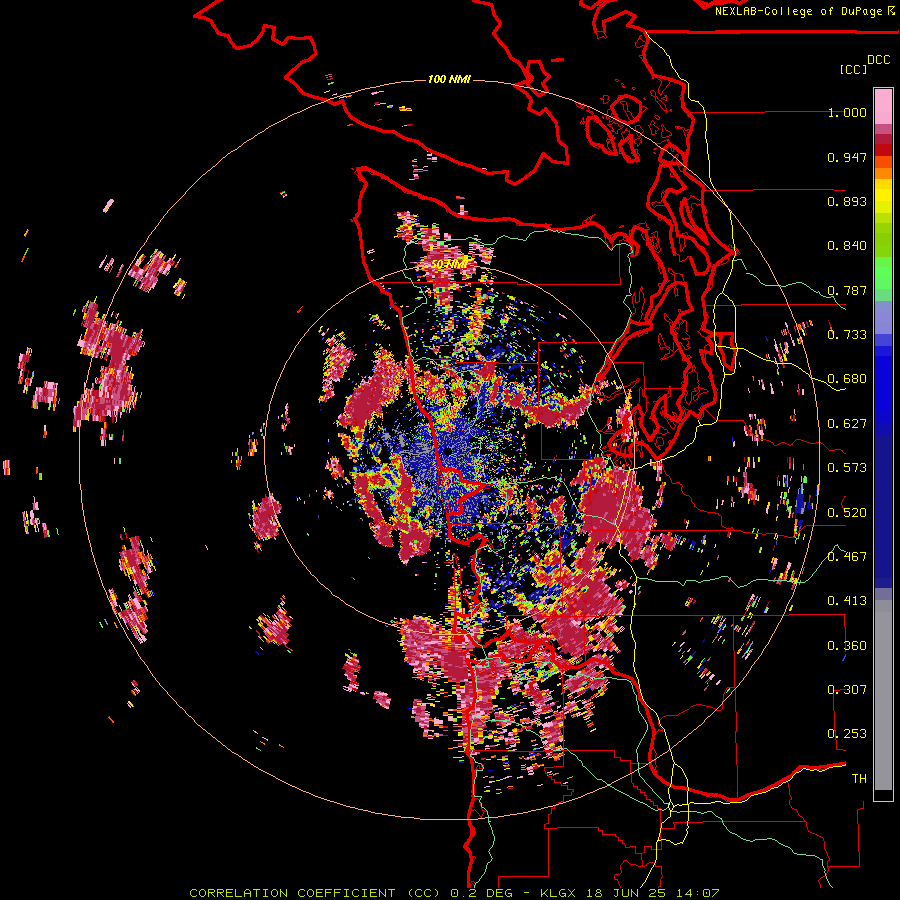Pick the light pink top color-bar segment
The width and height of the screenshot is (900, 900).
[883, 106]
